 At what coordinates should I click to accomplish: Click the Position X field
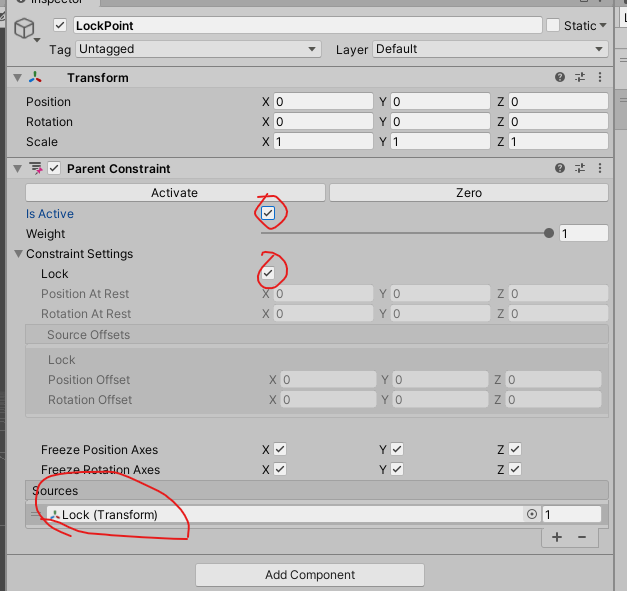323,102
